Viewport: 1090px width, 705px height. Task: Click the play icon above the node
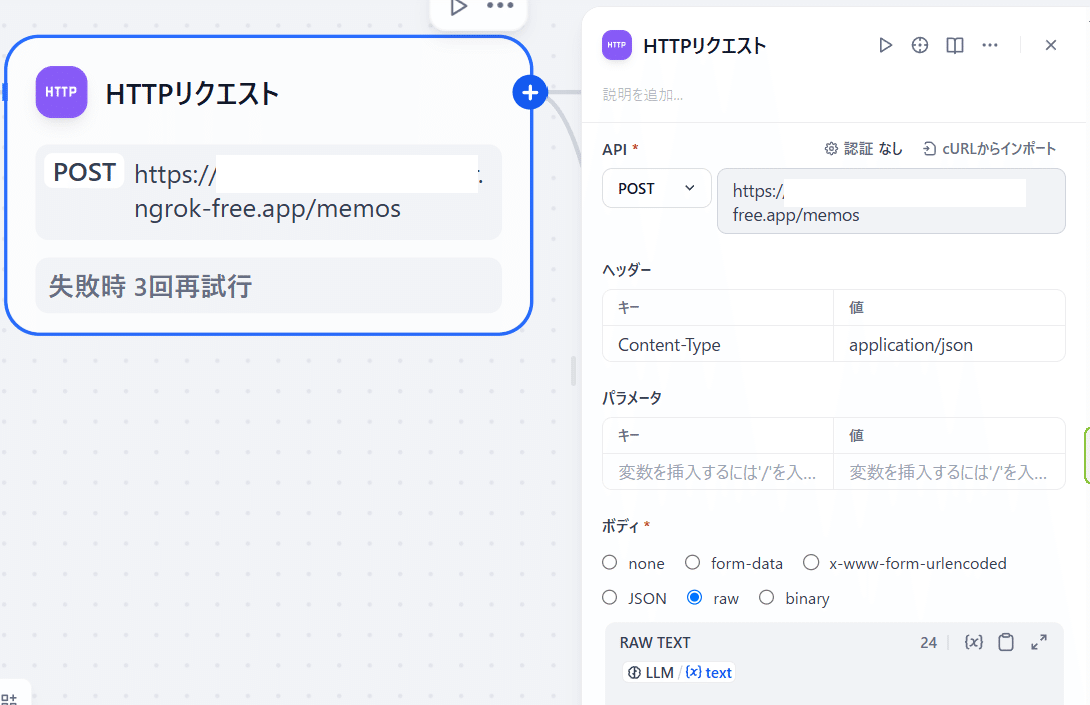tap(459, 7)
